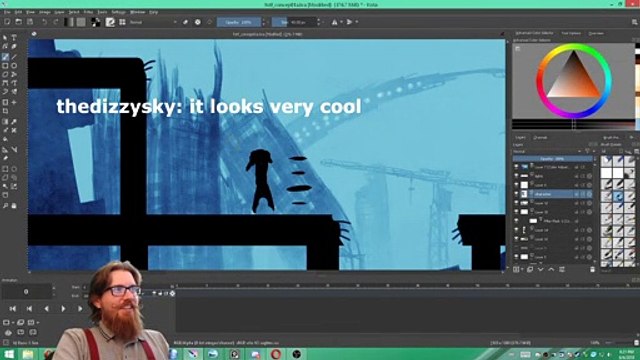This screenshot has height=360, width=640.
Task: Lock the highlighted character layer
Action: pos(577,194)
